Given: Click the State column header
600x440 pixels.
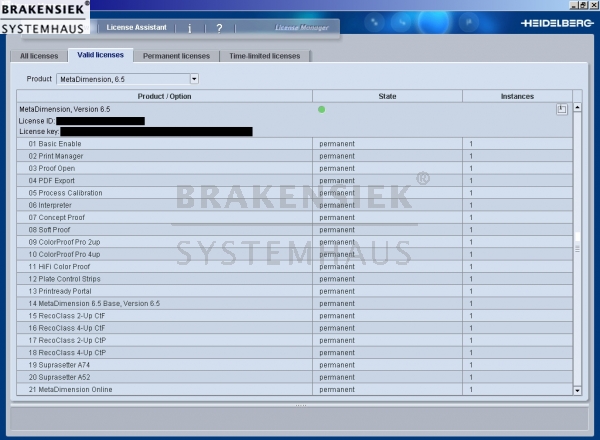Looking at the screenshot, I should click(387, 96).
